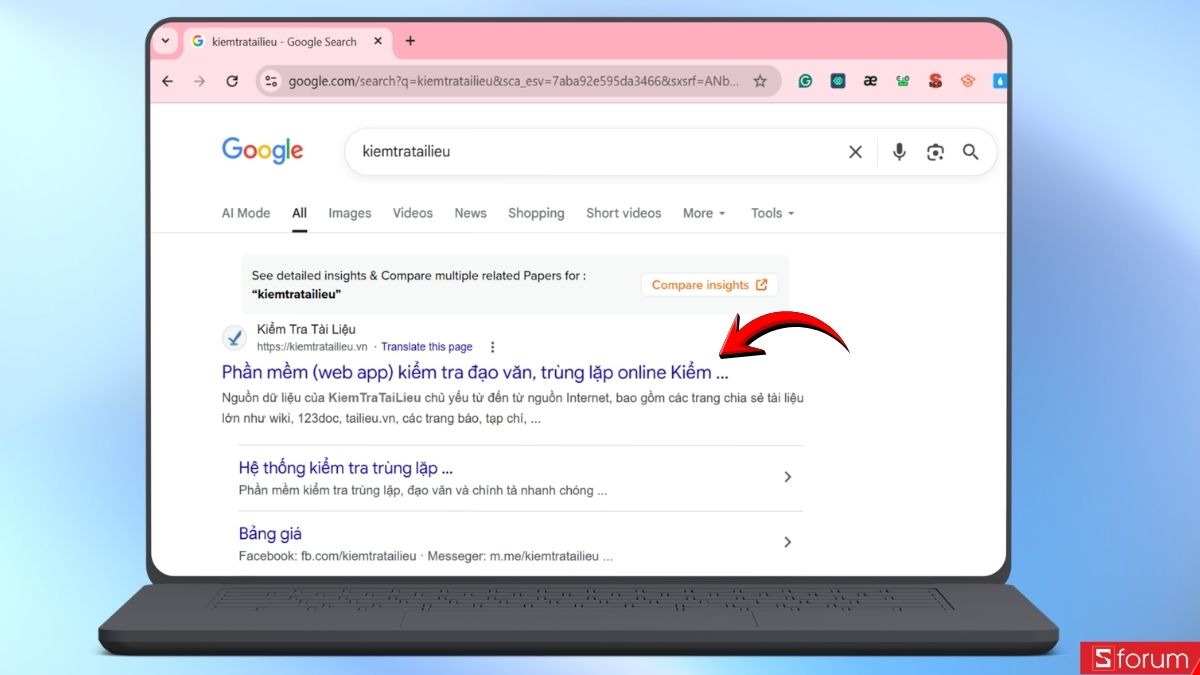
Task: Switch to Shopping results tab
Action: click(x=536, y=213)
